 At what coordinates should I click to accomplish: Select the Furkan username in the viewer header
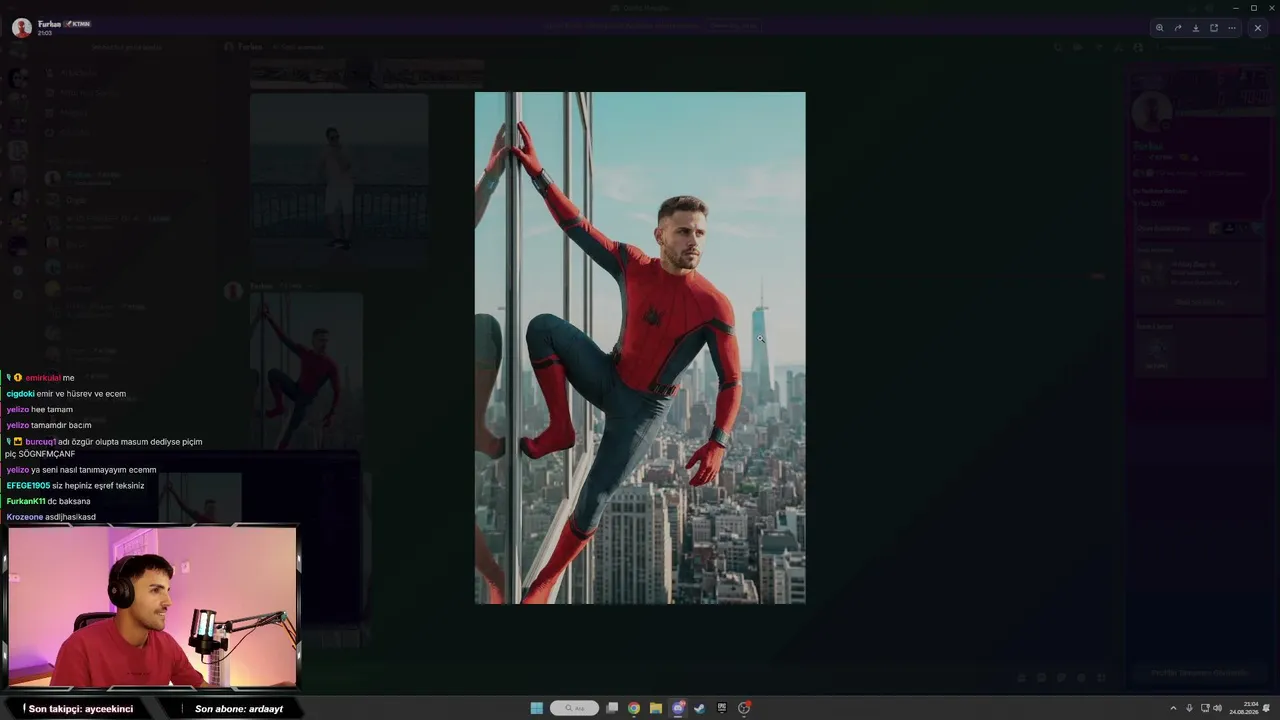[49, 23]
